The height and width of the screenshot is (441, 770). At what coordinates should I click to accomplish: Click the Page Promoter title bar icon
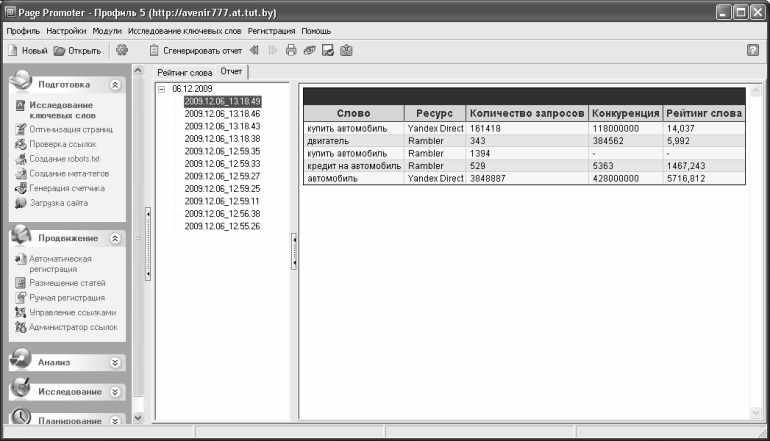(x=10, y=12)
